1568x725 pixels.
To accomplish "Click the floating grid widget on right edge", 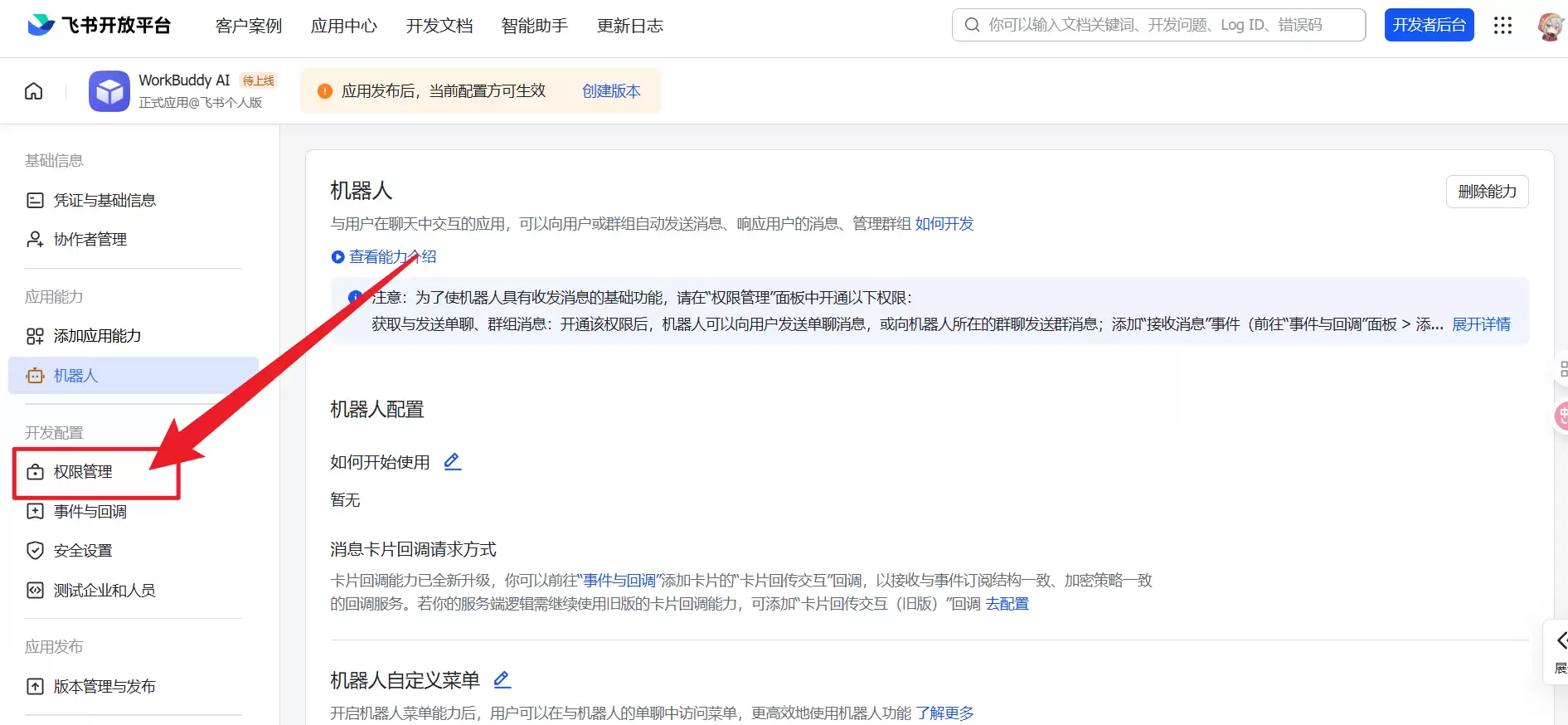I will (1562, 369).
